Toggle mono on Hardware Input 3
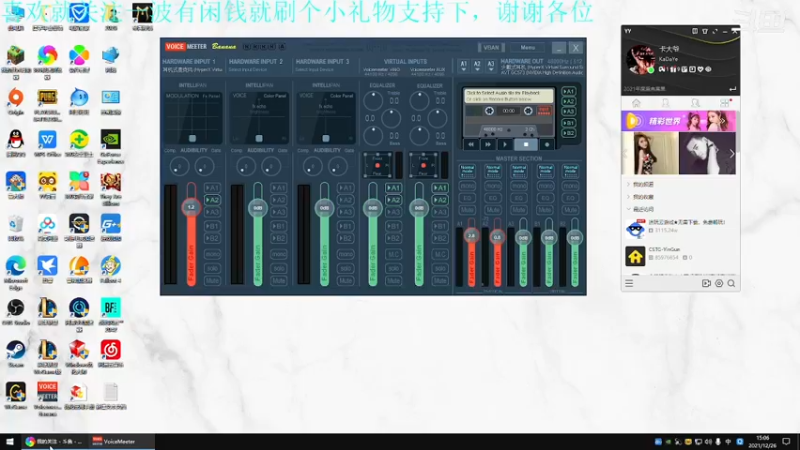Viewport: 800px width, 450px height. [345, 254]
